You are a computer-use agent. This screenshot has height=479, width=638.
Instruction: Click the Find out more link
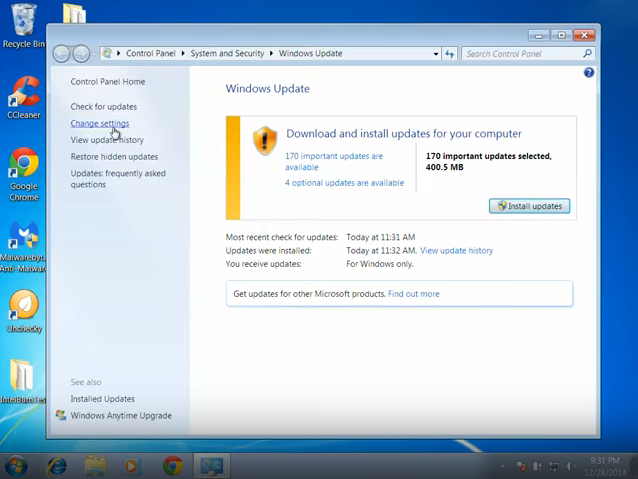[413, 294]
